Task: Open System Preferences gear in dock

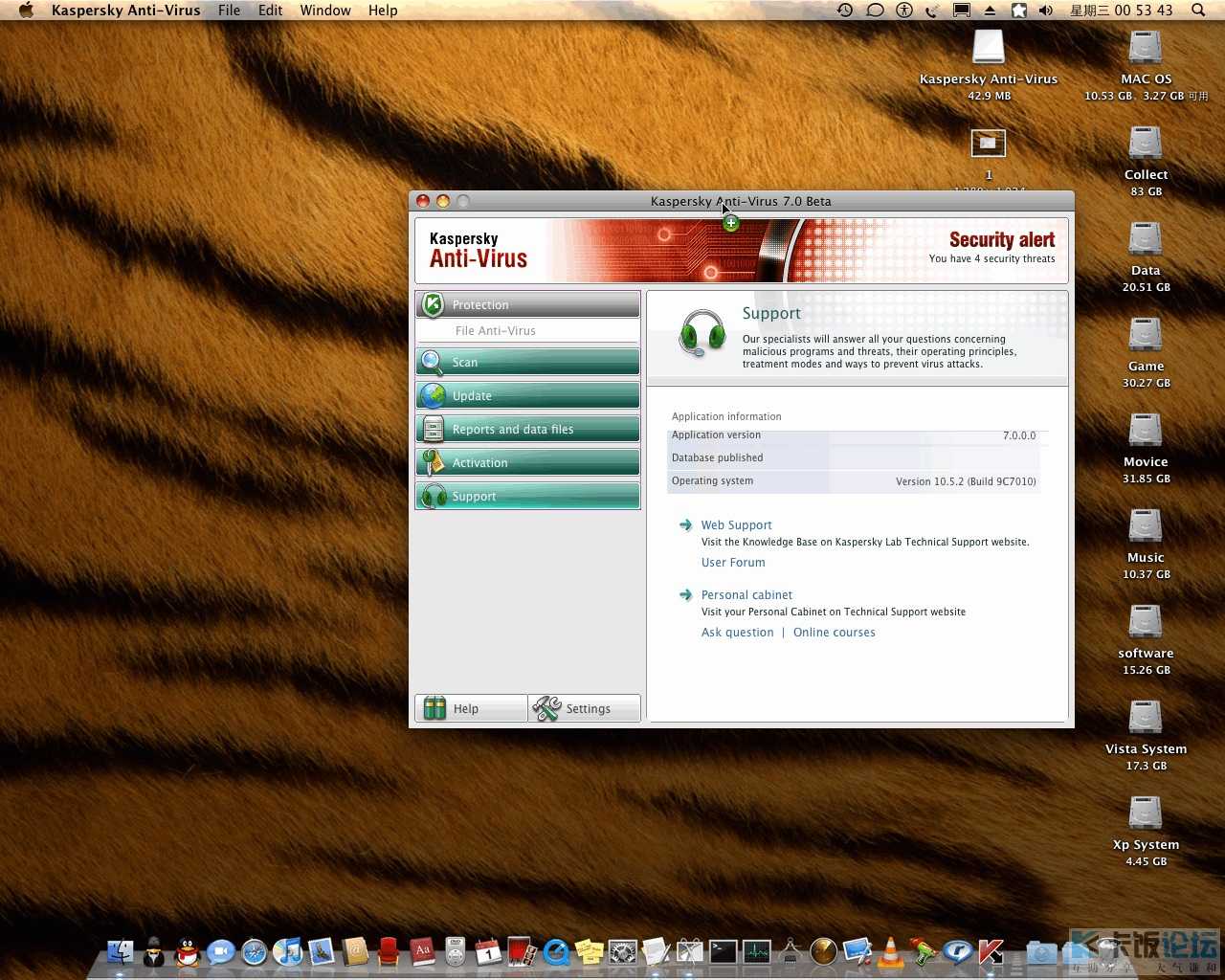Action: tap(623, 951)
